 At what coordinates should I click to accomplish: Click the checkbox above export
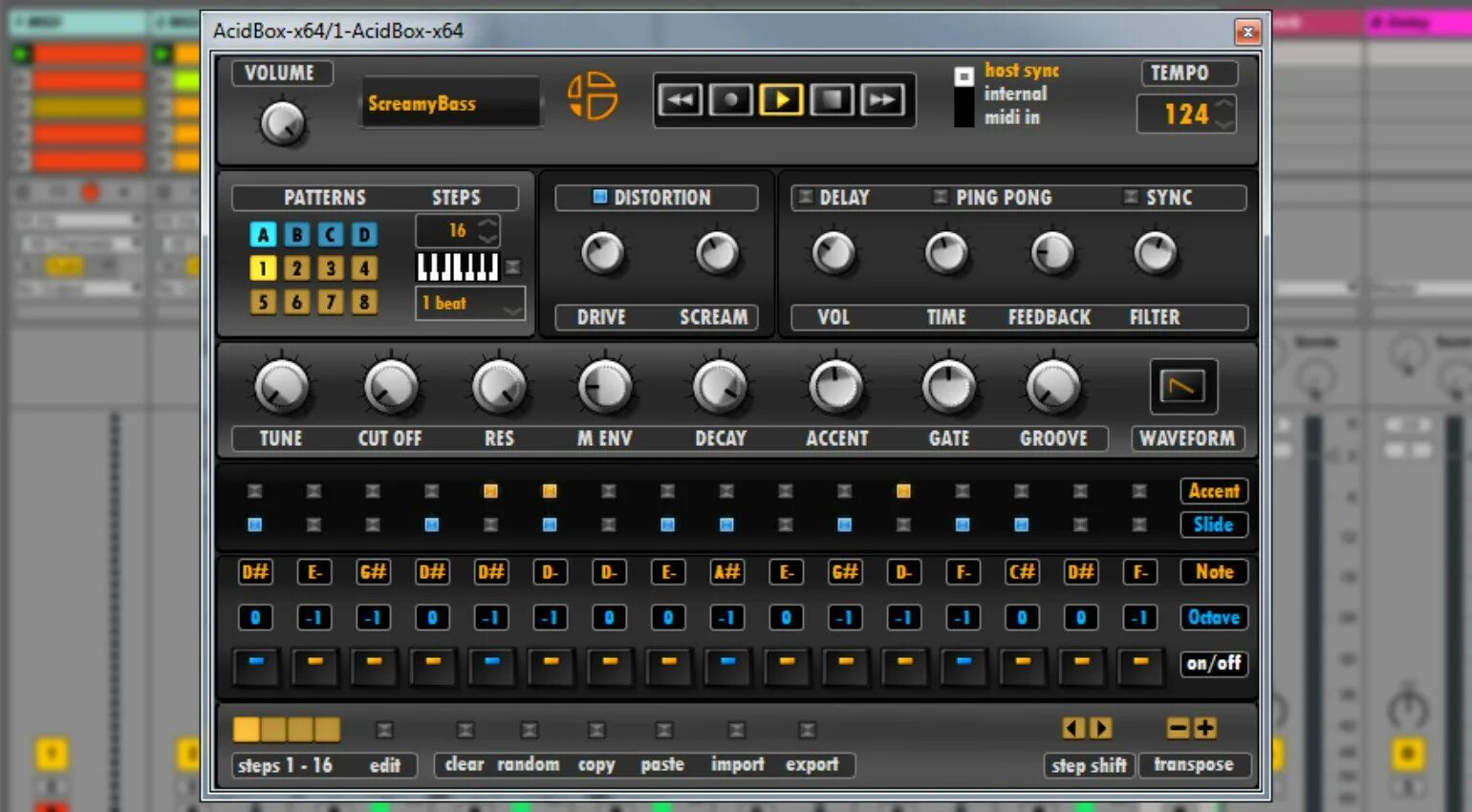click(x=808, y=730)
